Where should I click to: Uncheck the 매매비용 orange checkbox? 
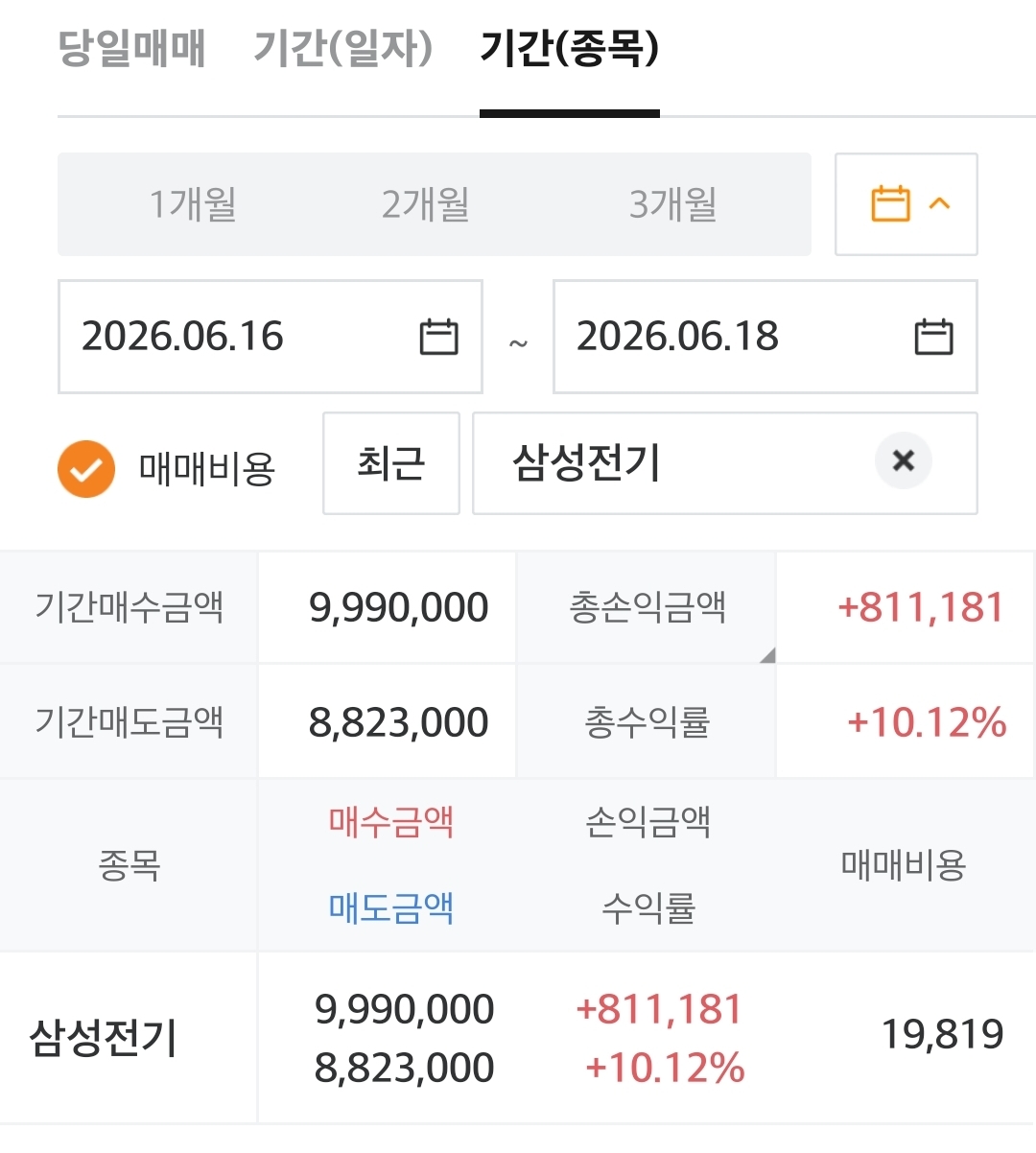pos(86,469)
